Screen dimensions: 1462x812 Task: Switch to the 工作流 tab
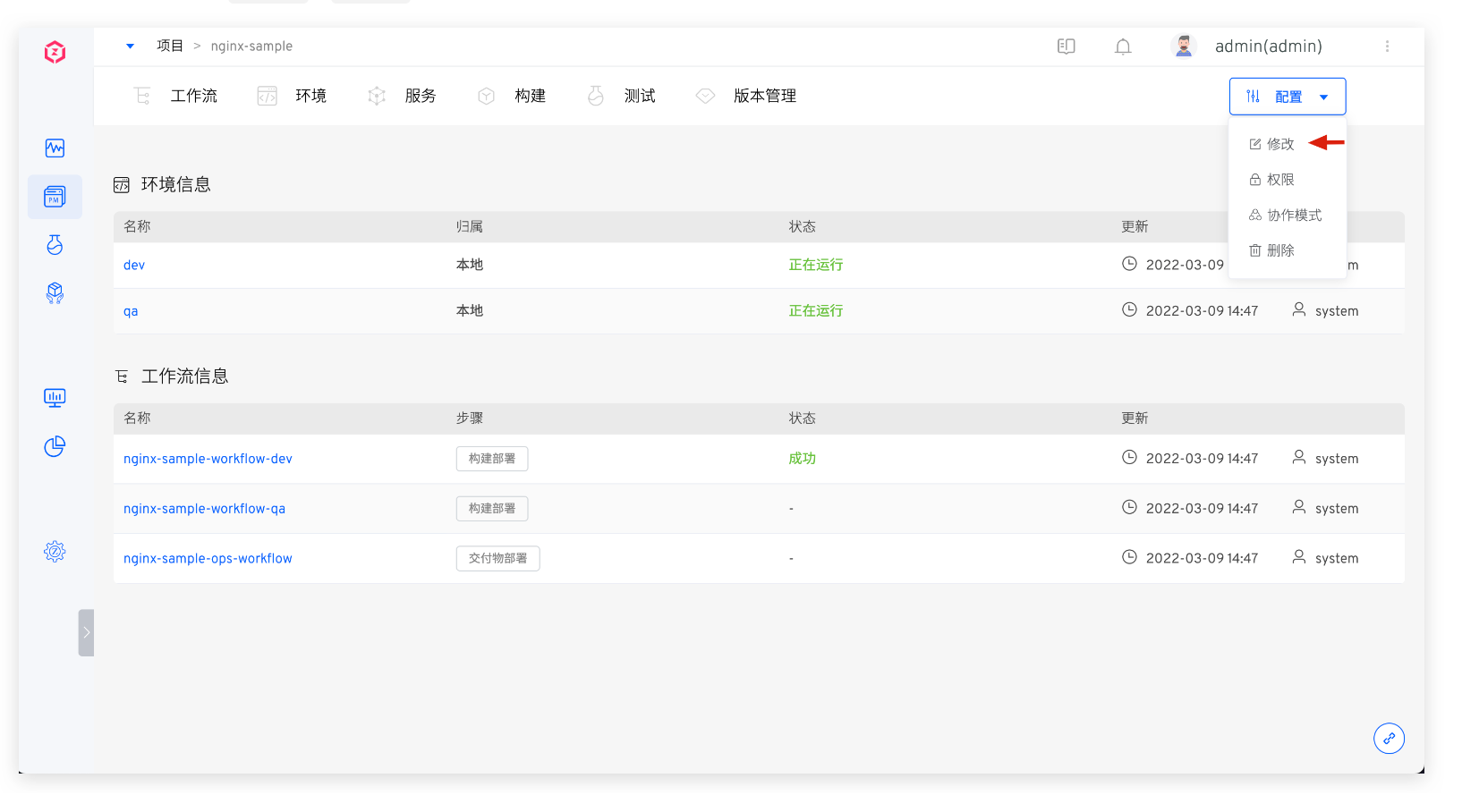point(193,96)
